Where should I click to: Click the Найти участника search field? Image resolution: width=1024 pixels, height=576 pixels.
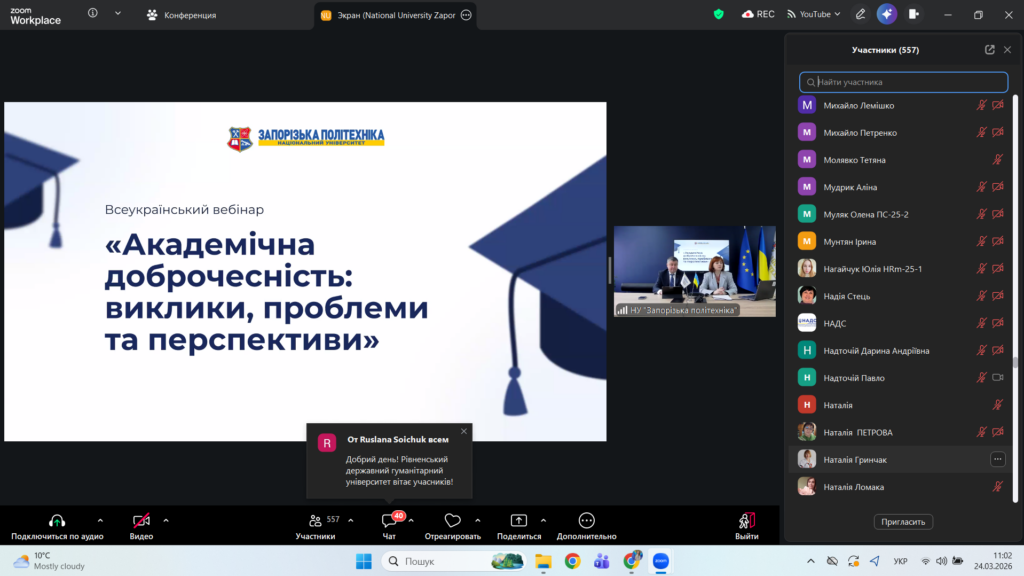(x=905, y=82)
